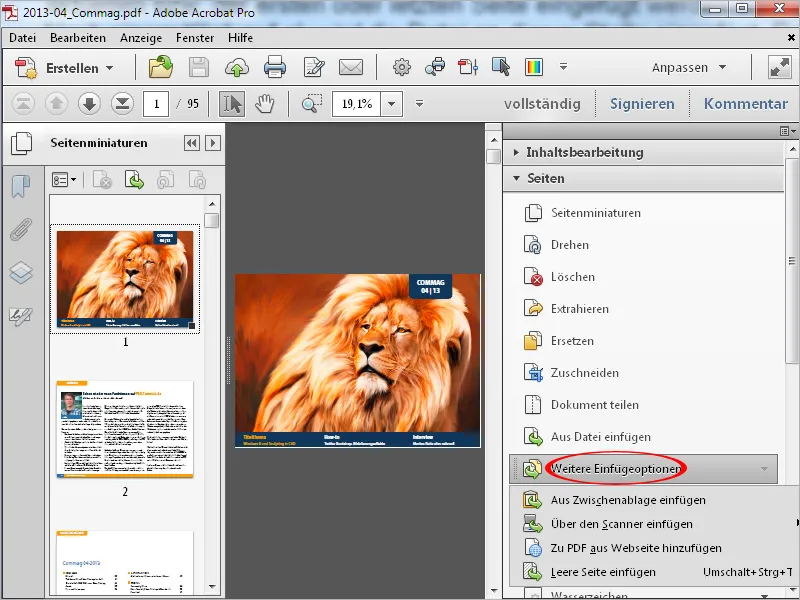Click insert pages icon in thumbnails toolbar
This screenshot has width=800, height=600.
tap(134, 180)
